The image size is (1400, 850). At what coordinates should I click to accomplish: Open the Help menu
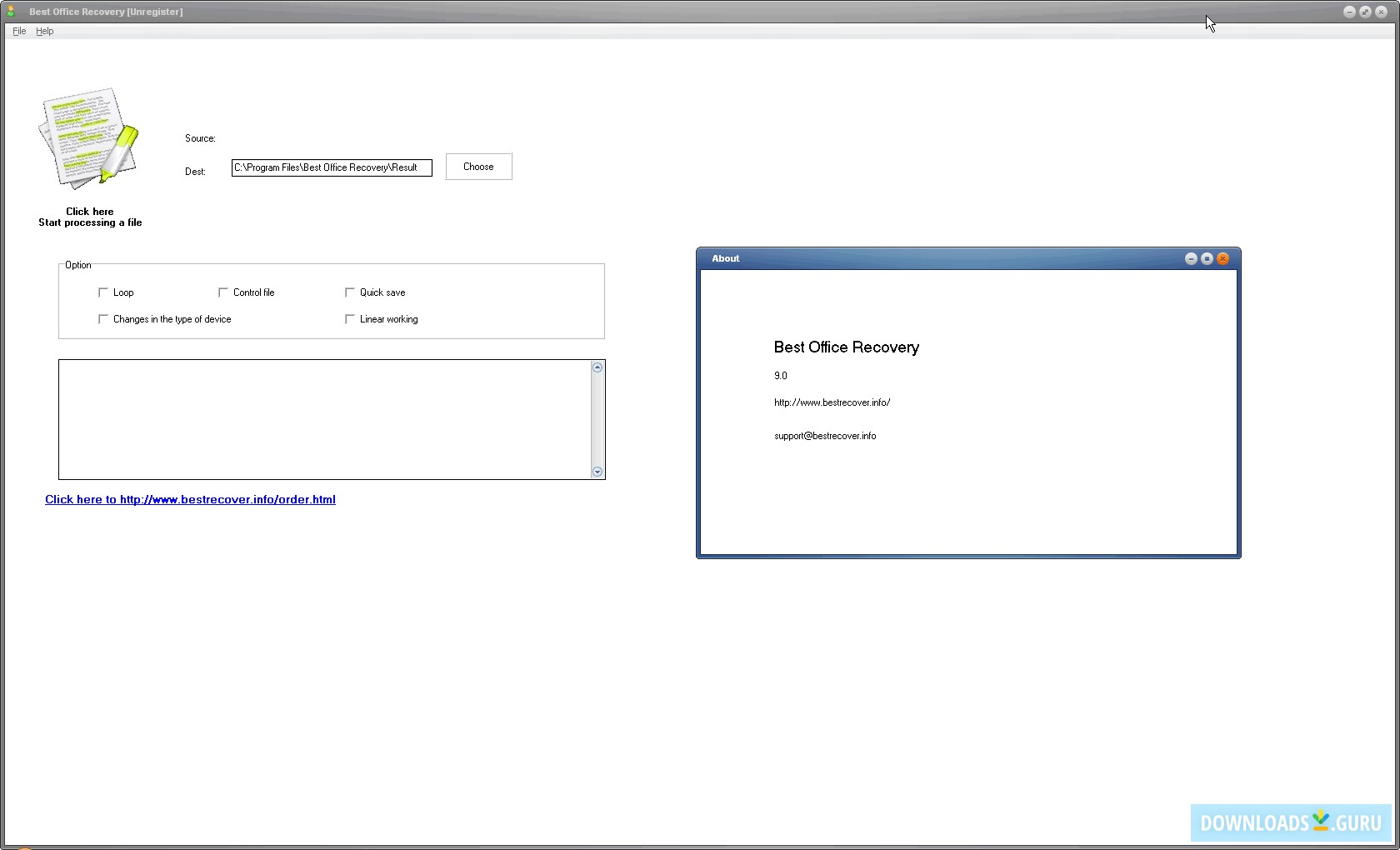click(45, 31)
